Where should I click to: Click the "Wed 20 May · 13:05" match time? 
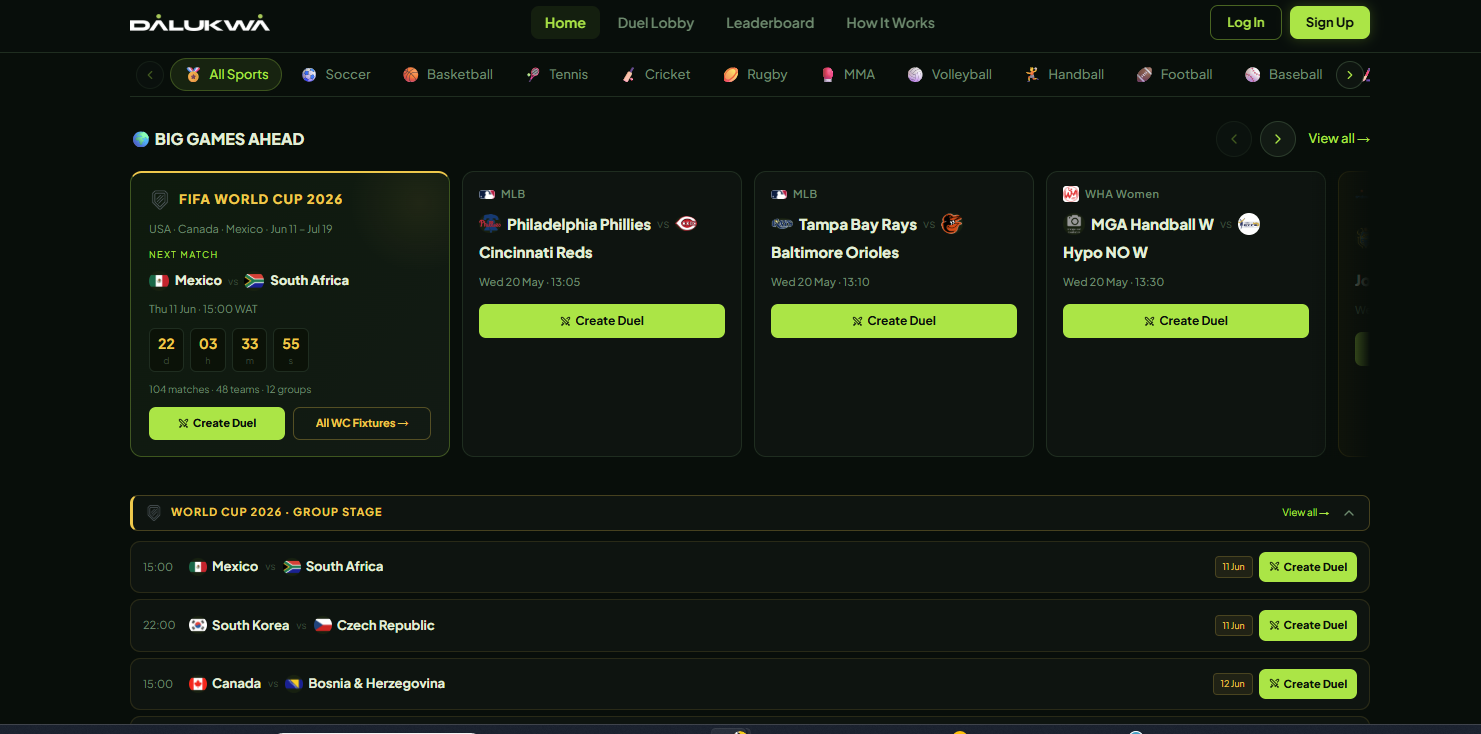click(x=529, y=282)
